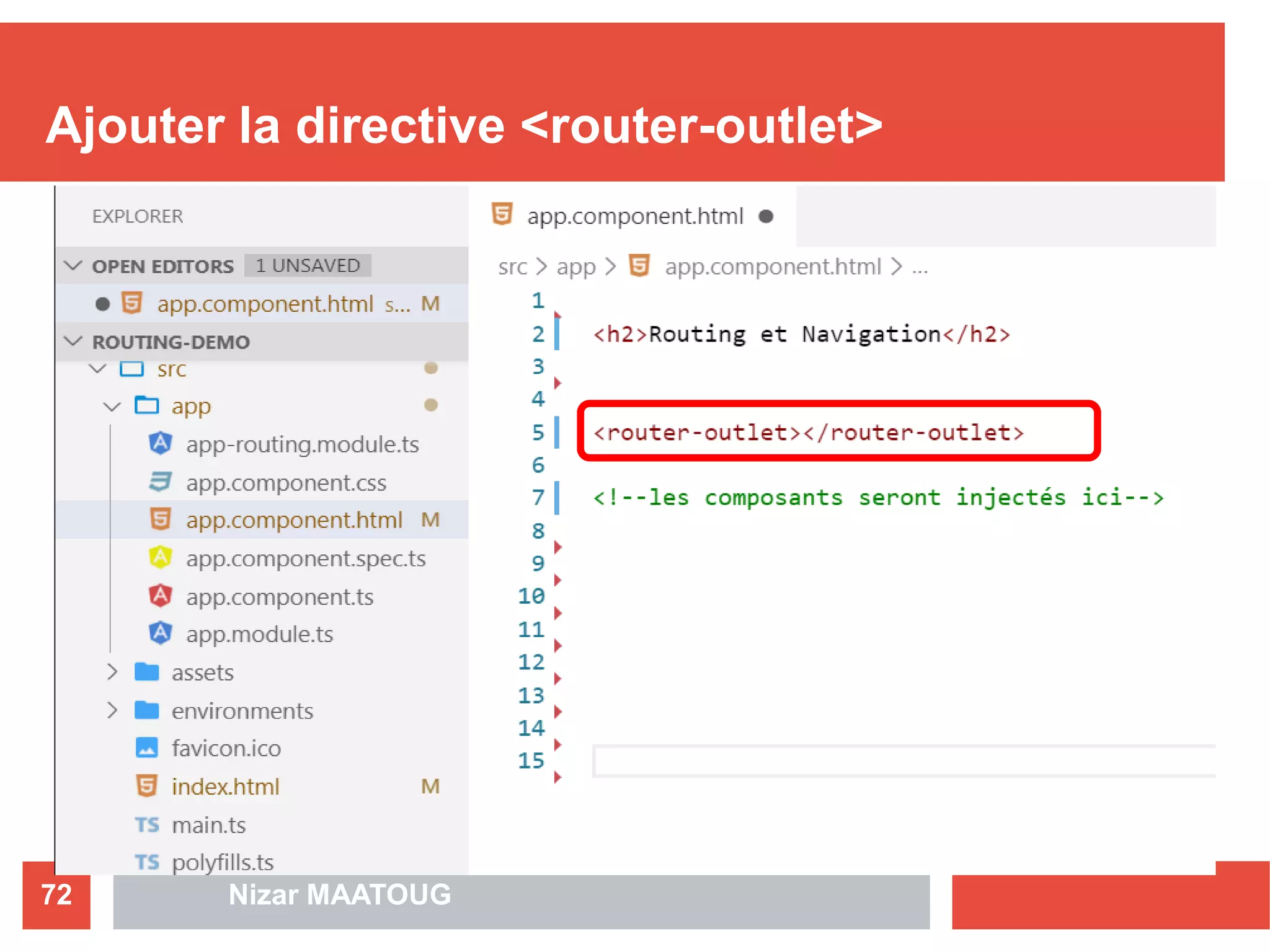Collapse the src folder chevron
The width and height of the screenshot is (1270, 952).
[97, 369]
